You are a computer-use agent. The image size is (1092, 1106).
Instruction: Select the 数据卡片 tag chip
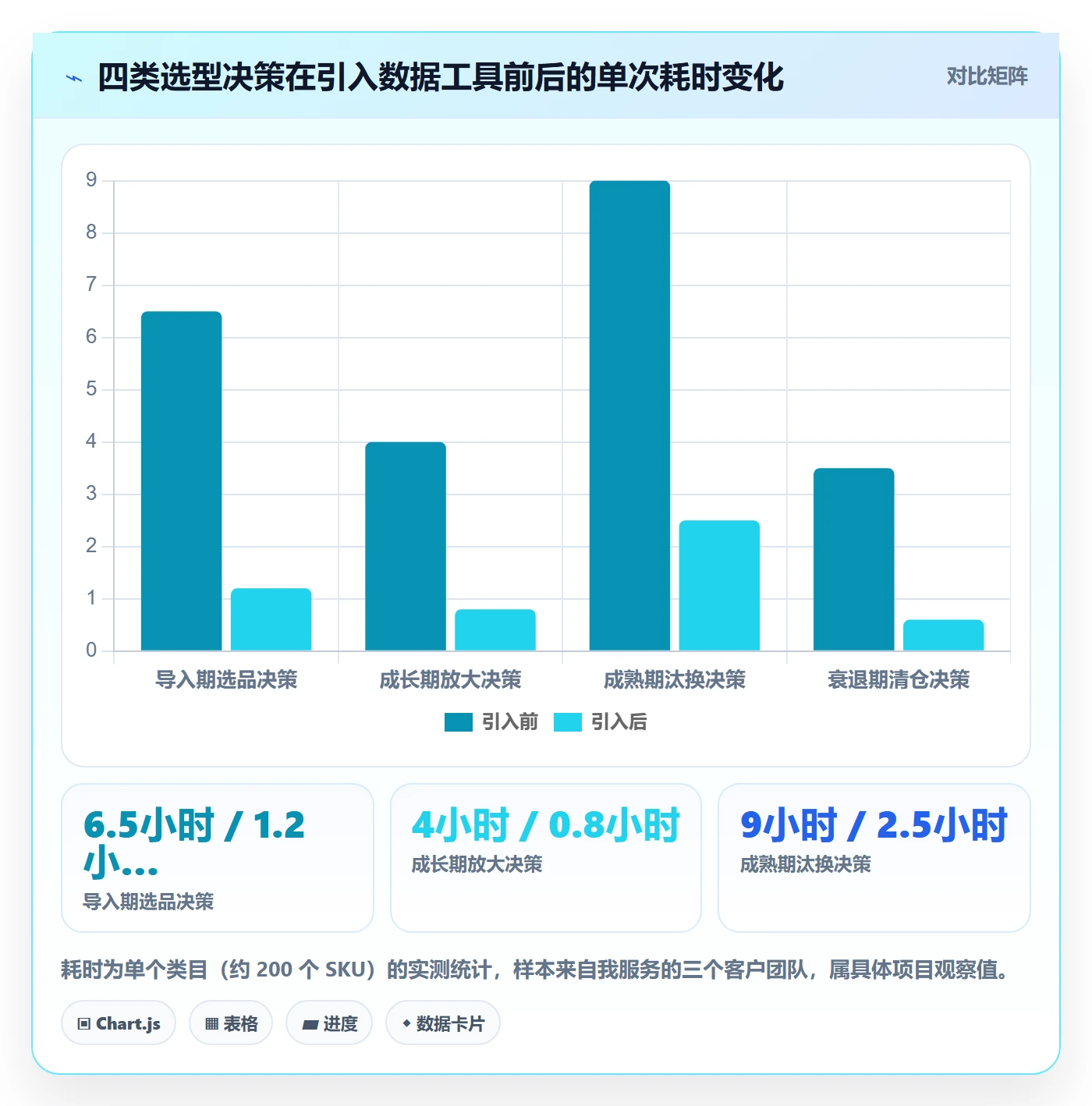443,1023
